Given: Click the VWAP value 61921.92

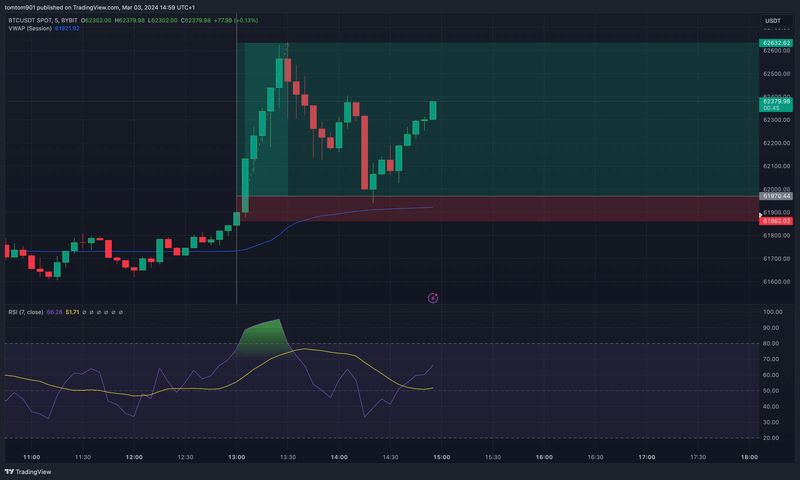Looking at the screenshot, I should point(67,29).
